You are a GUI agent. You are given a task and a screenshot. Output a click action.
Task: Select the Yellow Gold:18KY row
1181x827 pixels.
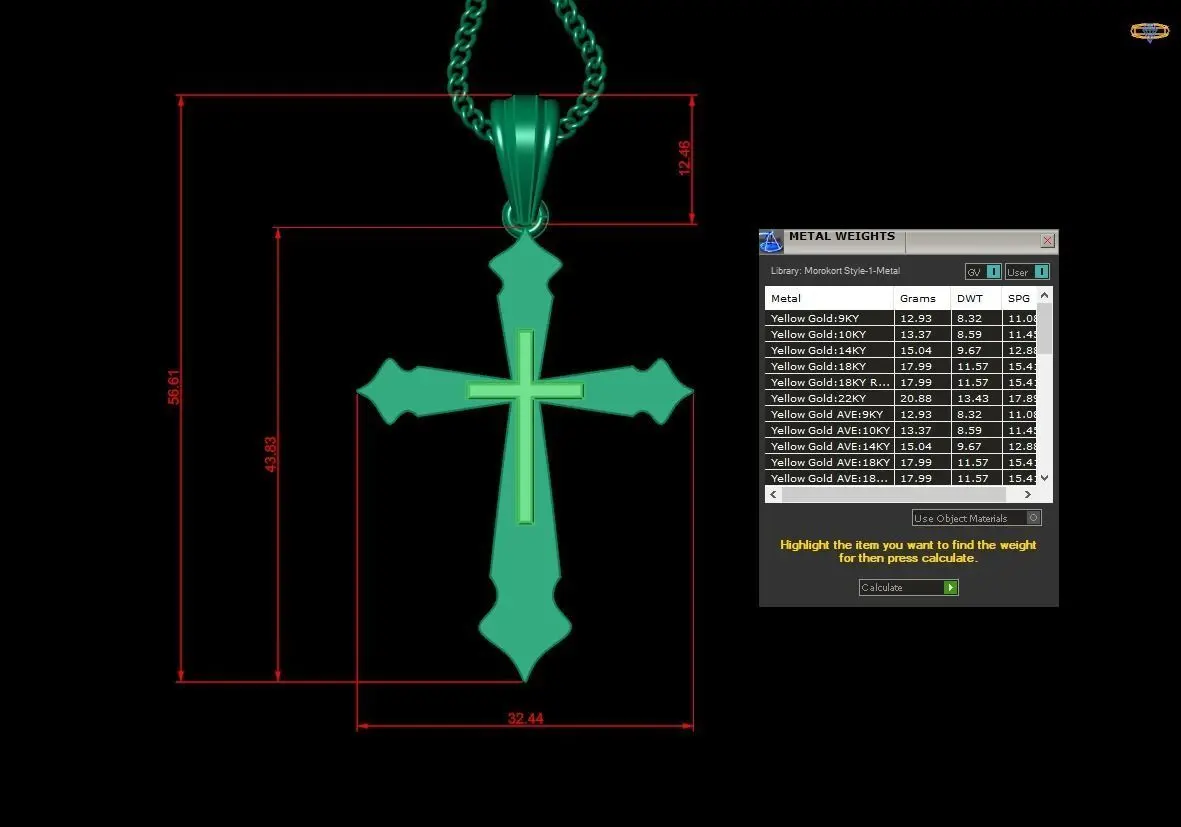click(901, 366)
